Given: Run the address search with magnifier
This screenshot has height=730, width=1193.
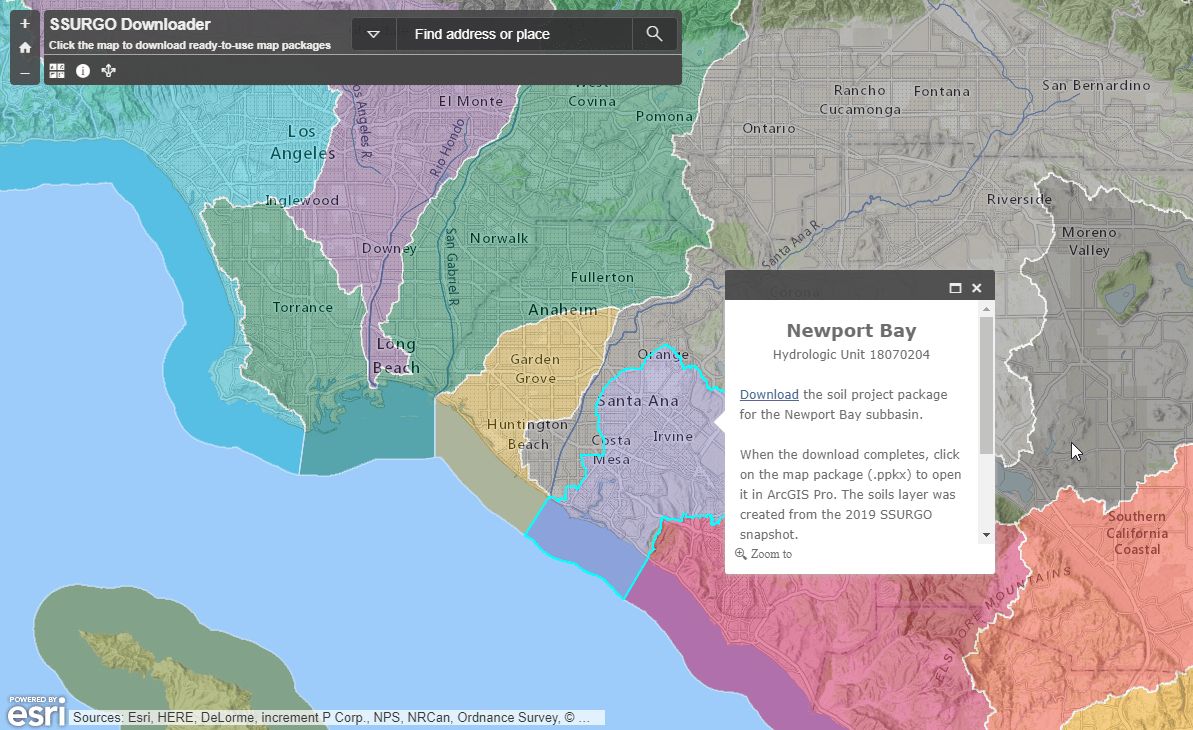Looking at the screenshot, I should coord(654,33).
